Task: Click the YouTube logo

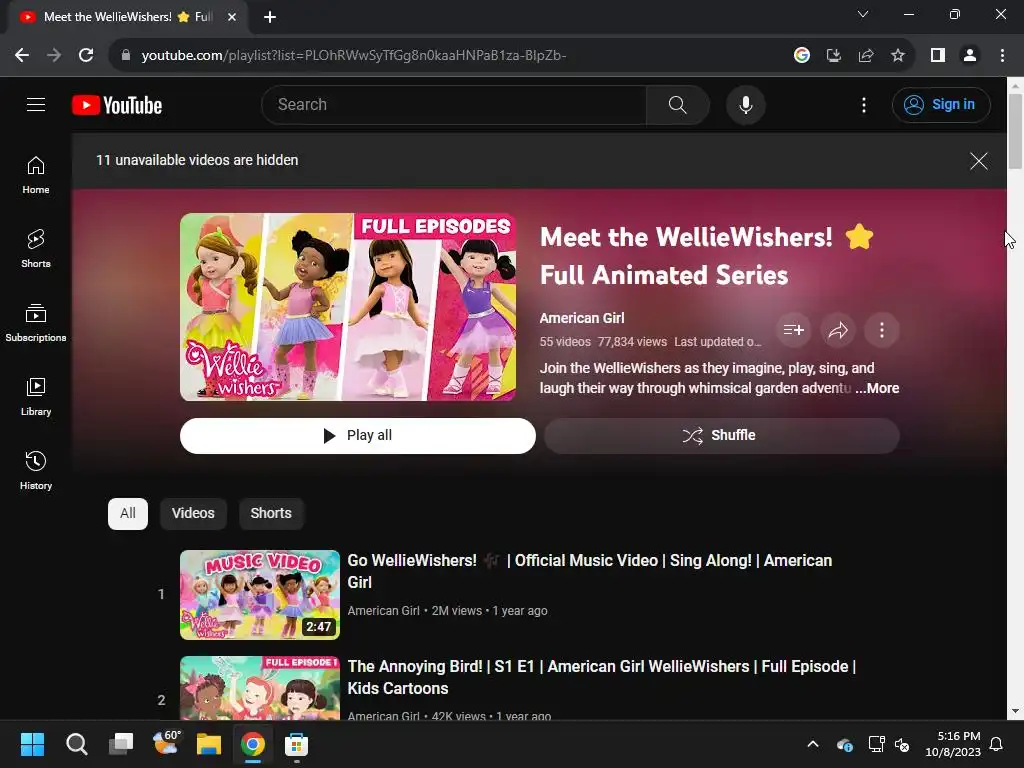Action: (117, 105)
